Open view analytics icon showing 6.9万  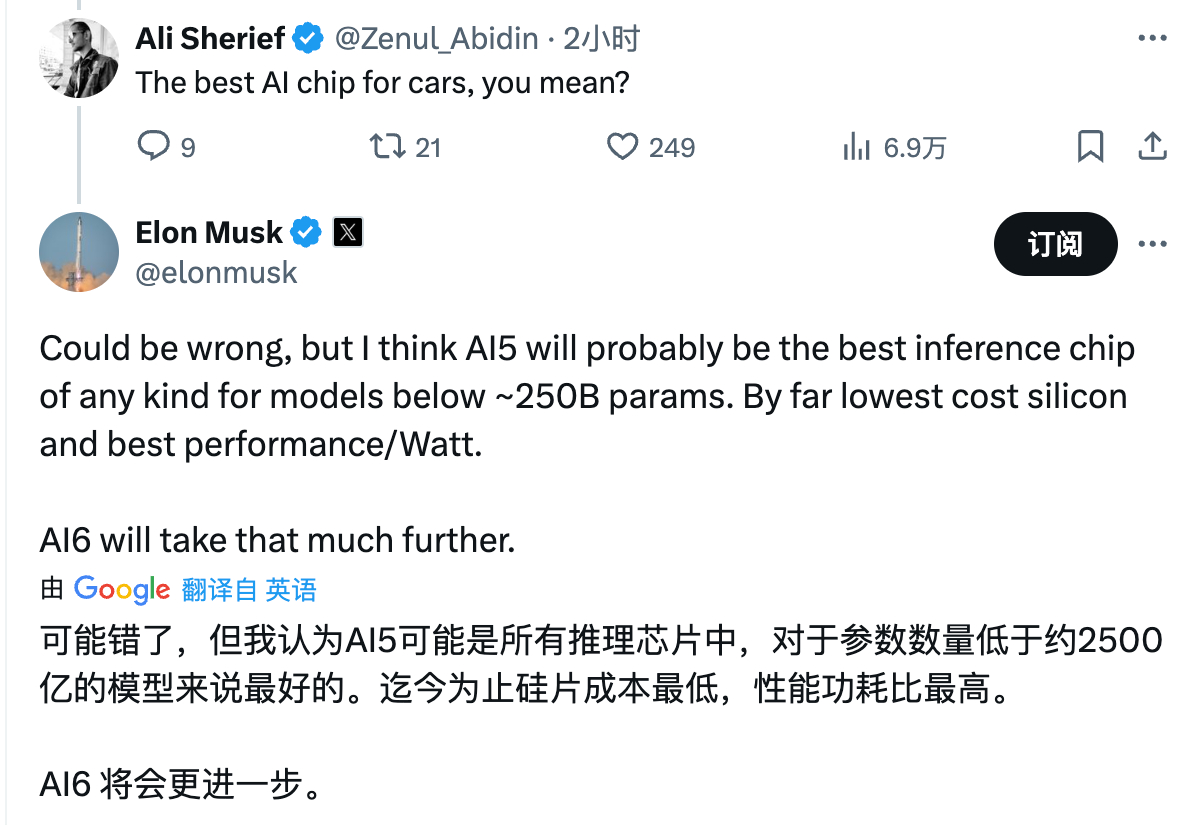[856, 148]
